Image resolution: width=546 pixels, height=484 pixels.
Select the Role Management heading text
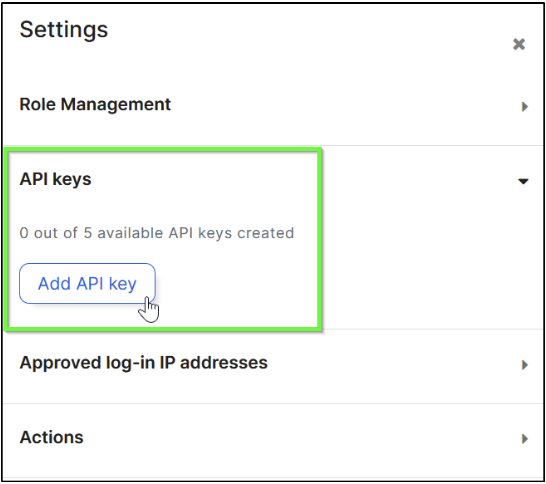tap(95, 104)
